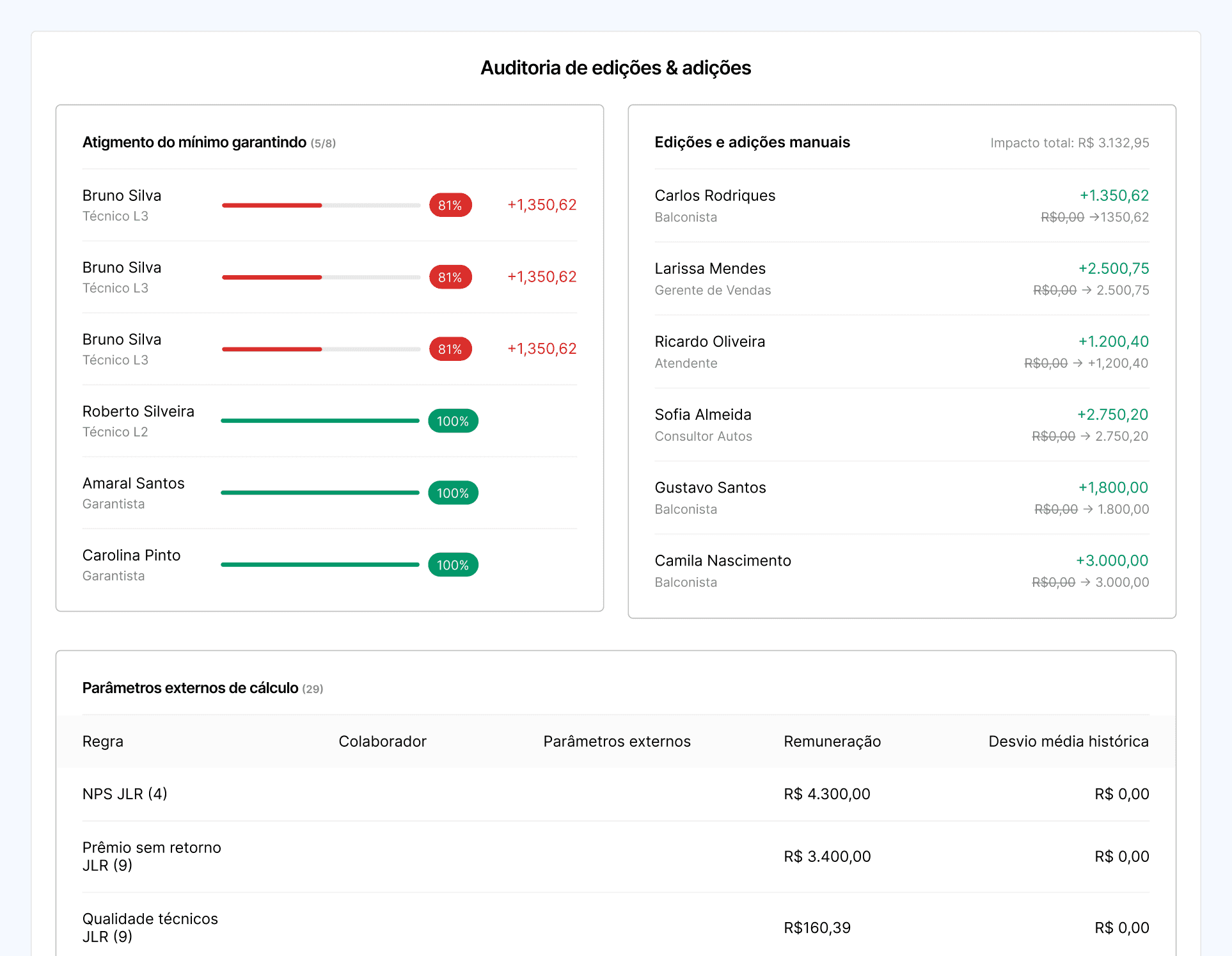This screenshot has height=956, width=1232.
Task: Expand Prêmio sem retorno JLR row
Action: [152, 856]
